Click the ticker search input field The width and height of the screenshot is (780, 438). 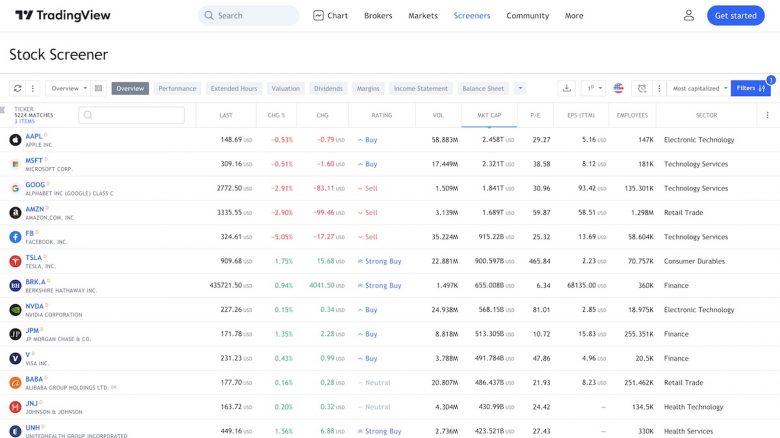click(132, 115)
